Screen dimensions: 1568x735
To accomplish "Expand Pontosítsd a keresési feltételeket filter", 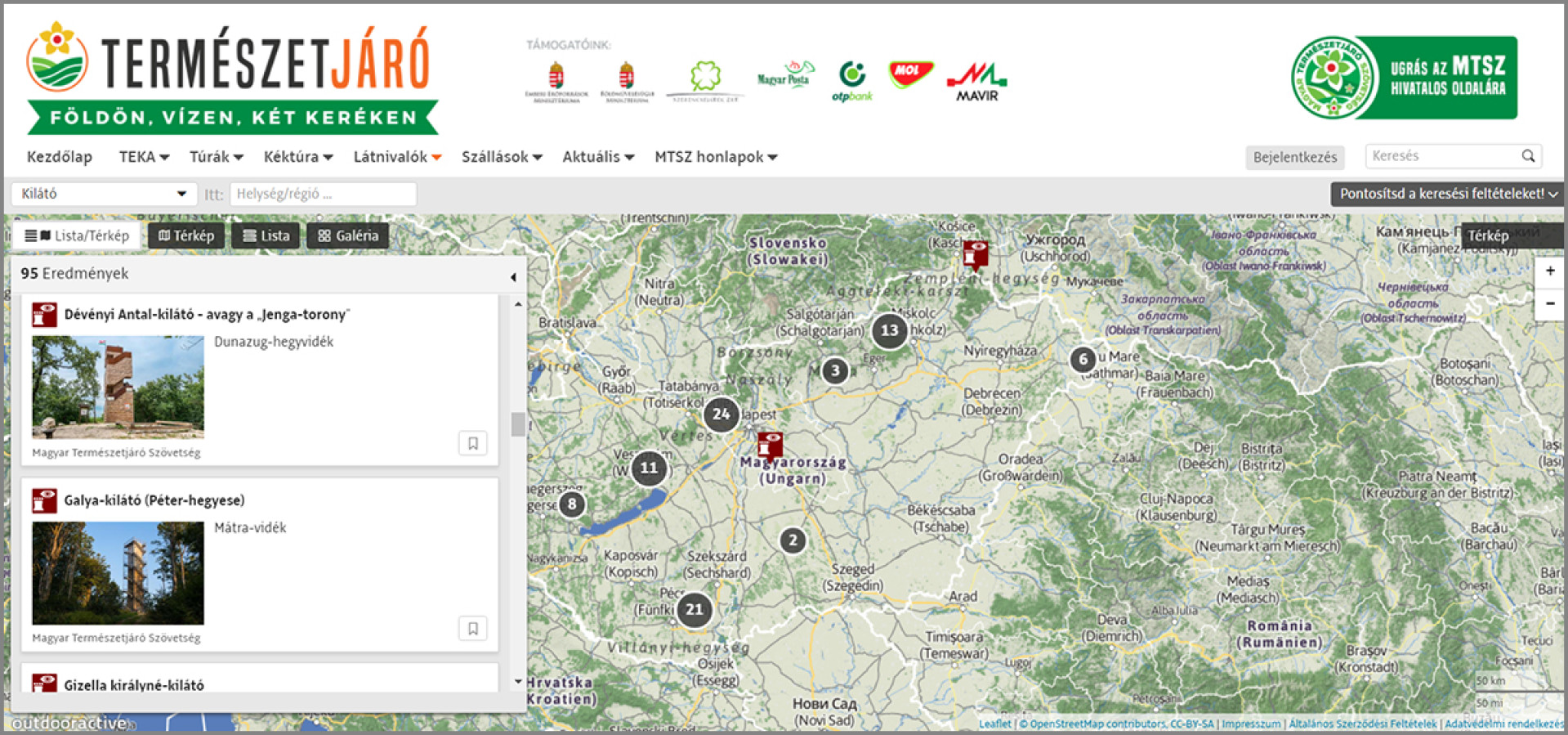I will point(1448,194).
